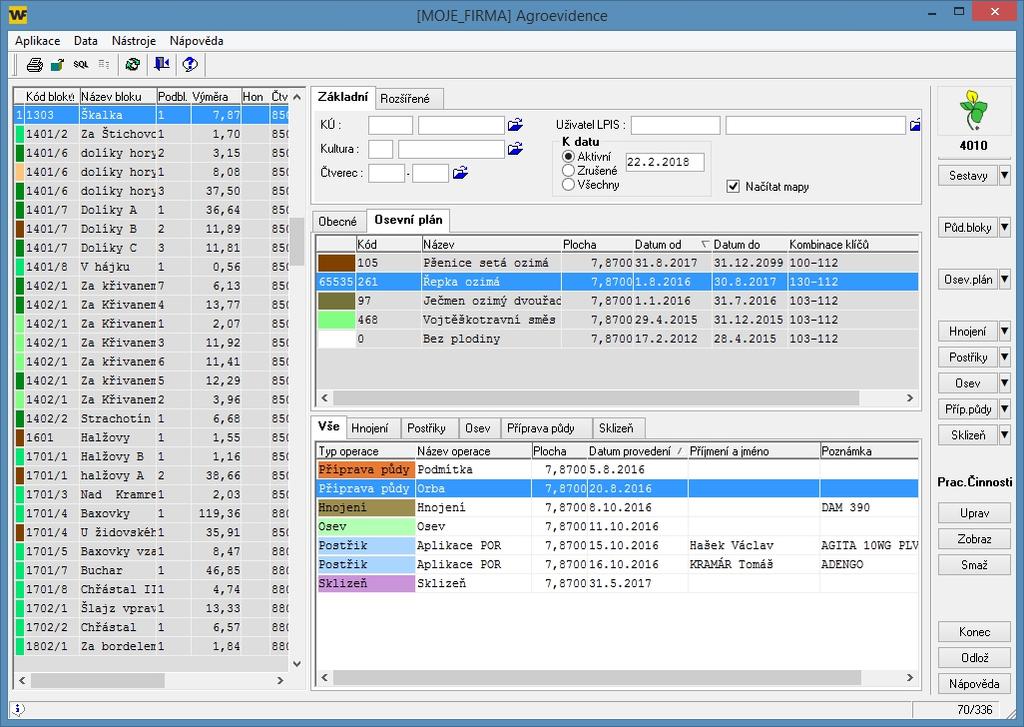
Task: Click inside the first KÚ input field
Action: pos(391,125)
